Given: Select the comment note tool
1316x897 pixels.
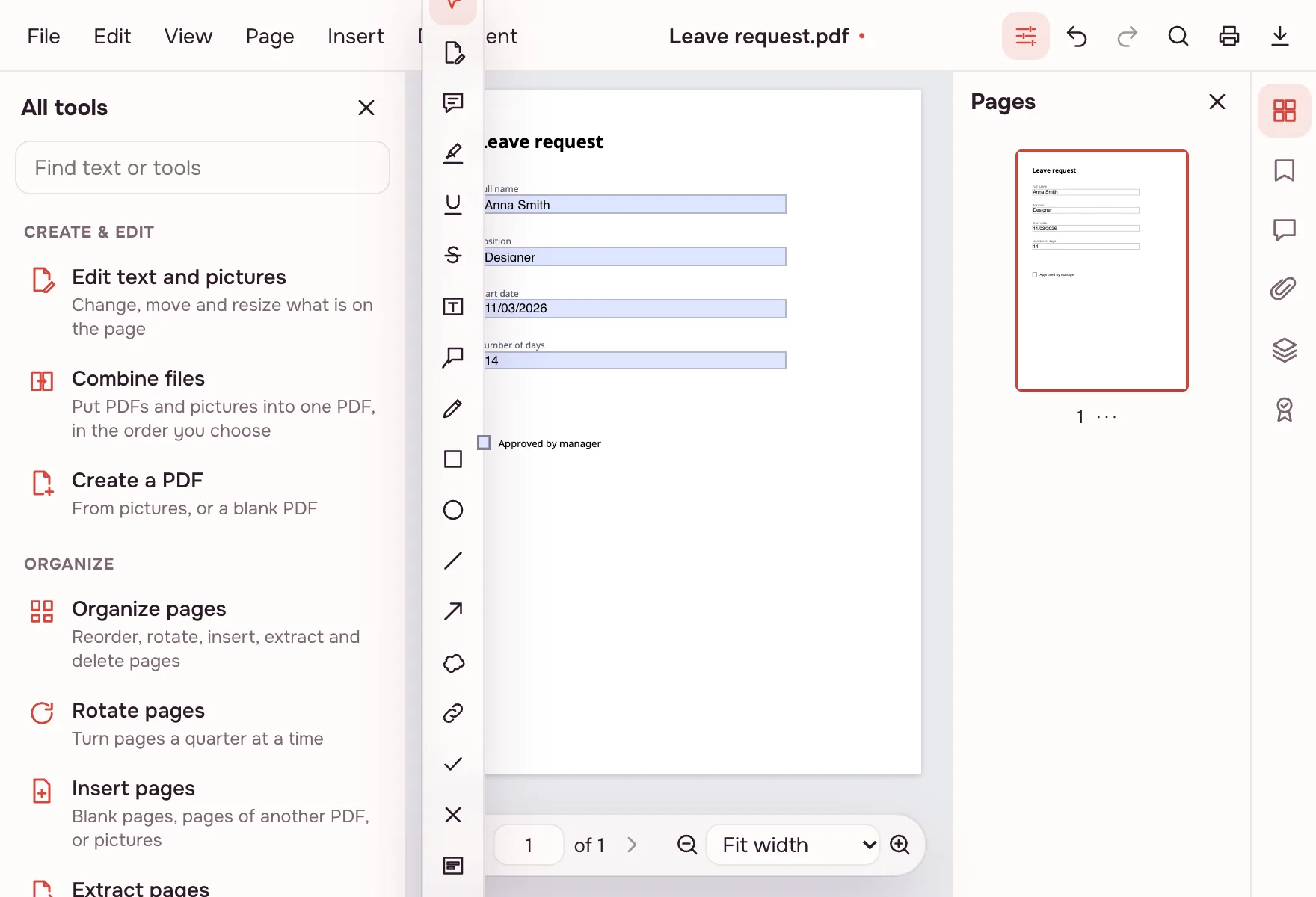Looking at the screenshot, I should pyautogui.click(x=453, y=102).
